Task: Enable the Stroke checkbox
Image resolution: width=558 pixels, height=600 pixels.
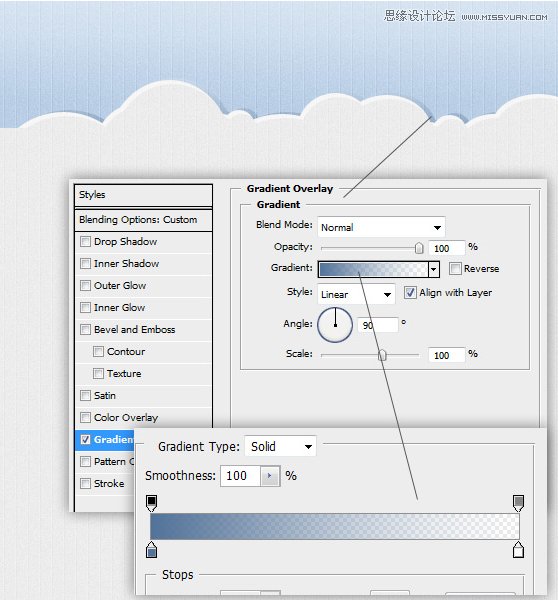Action: [85, 483]
